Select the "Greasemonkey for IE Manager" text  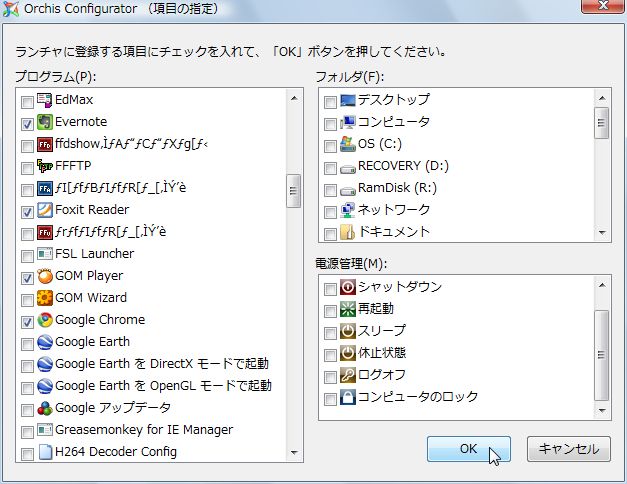(x=144, y=430)
